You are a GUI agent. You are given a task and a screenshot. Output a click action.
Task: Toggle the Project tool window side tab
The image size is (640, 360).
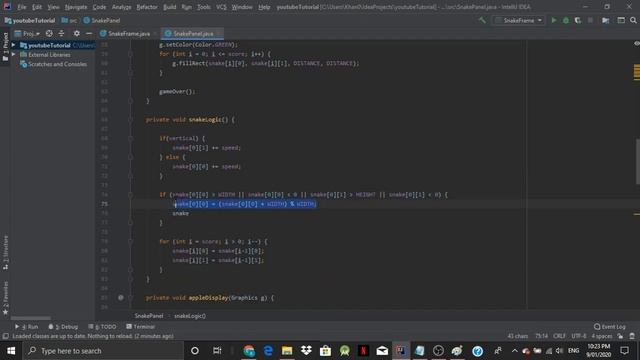point(5,47)
